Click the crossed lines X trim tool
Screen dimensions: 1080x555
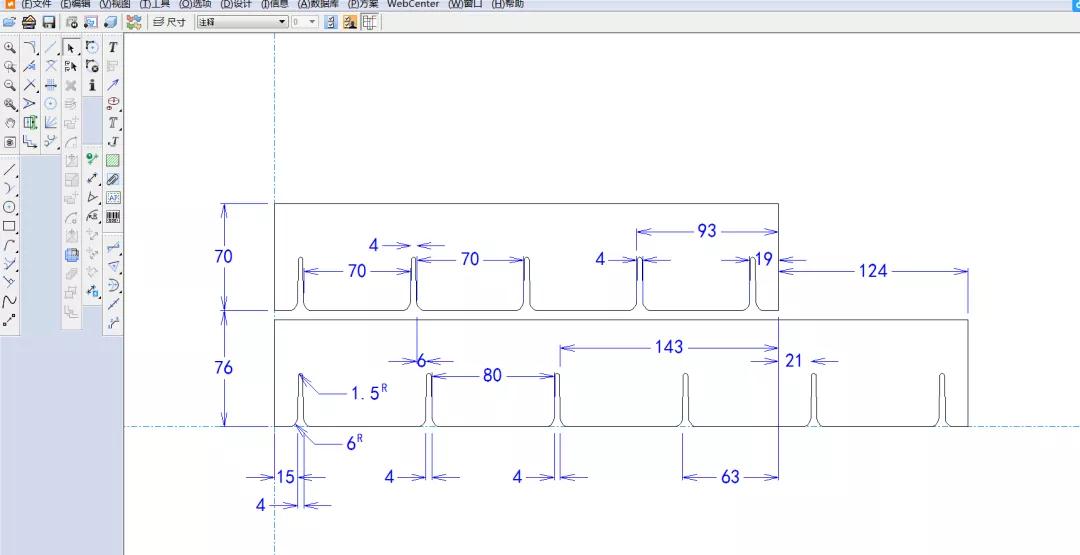point(30,85)
